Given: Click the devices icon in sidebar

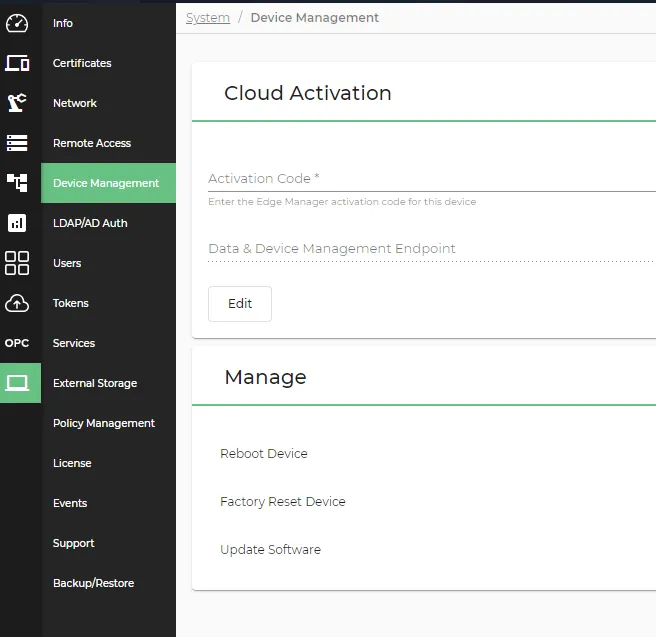Looking at the screenshot, I should (x=17, y=63).
